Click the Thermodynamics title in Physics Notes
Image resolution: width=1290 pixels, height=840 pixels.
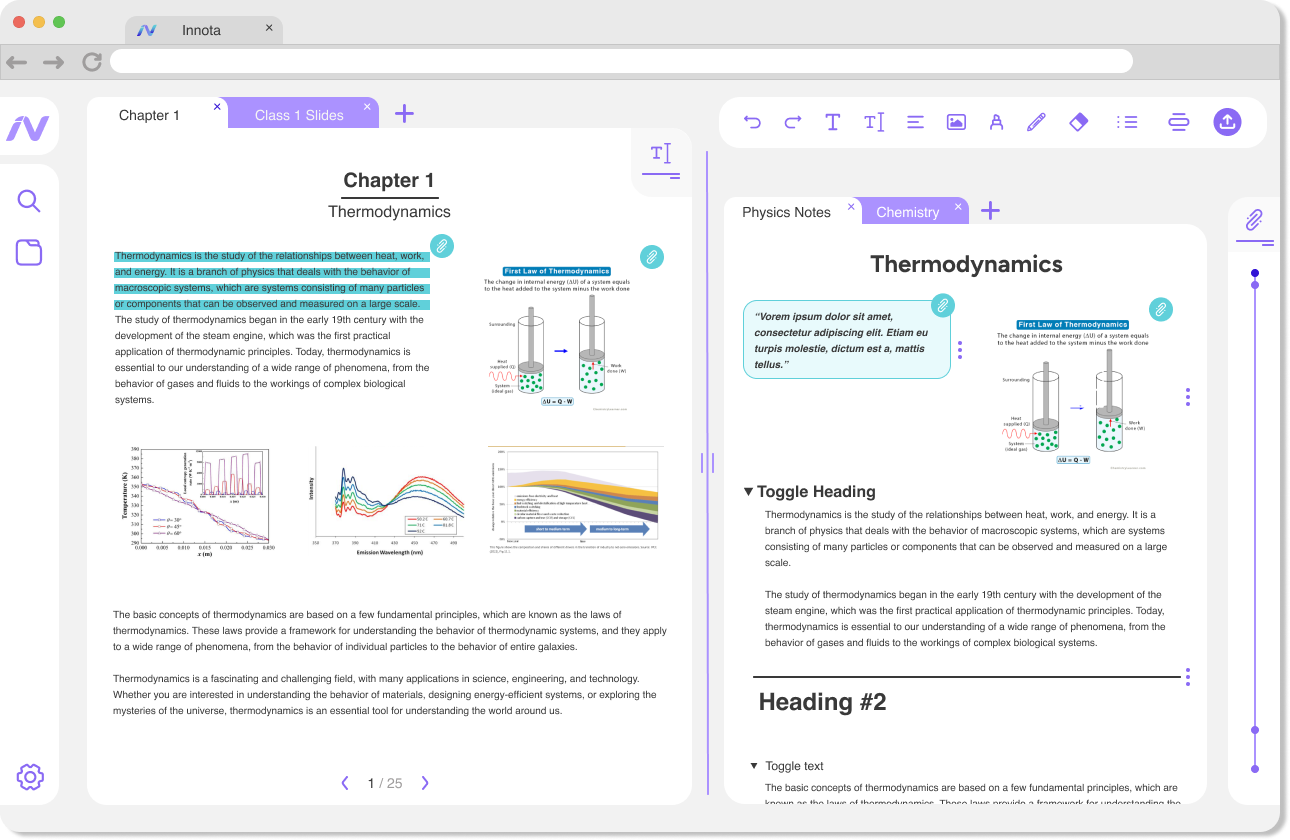(966, 264)
